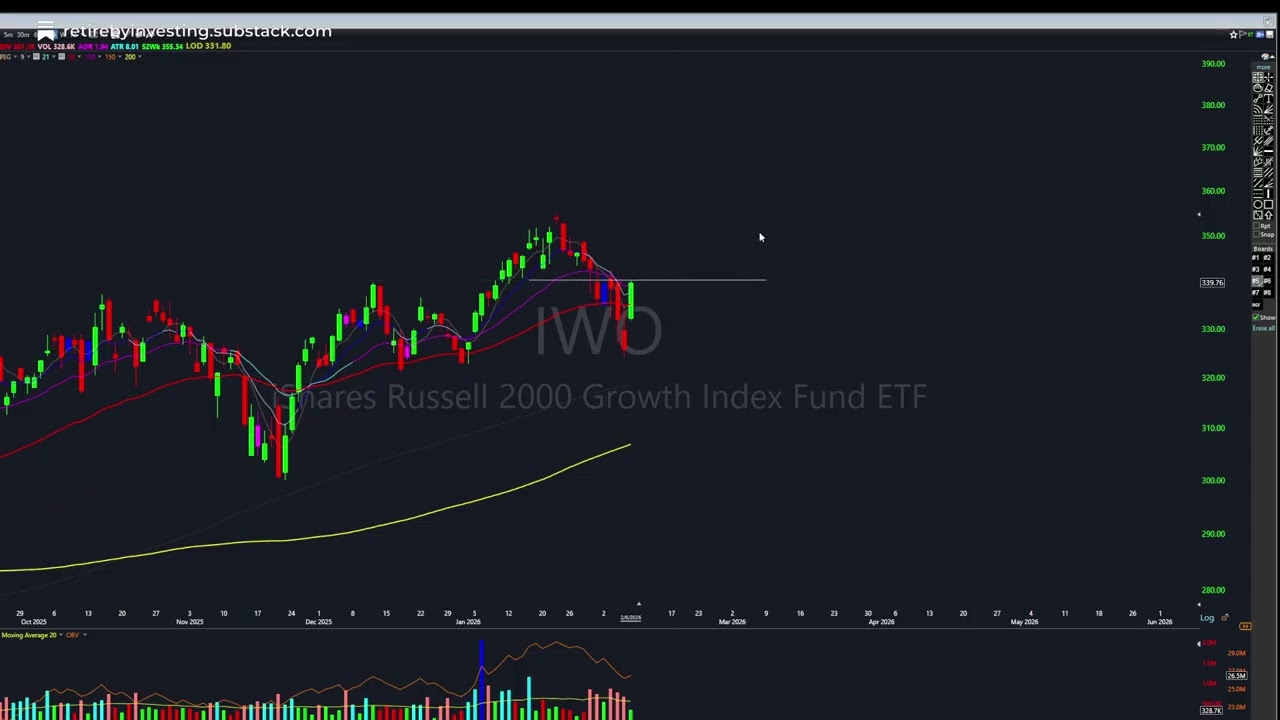Screen dimensions: 1280x720
Task: Open the 50-period moving average dropdown
Action: point(79,57)
